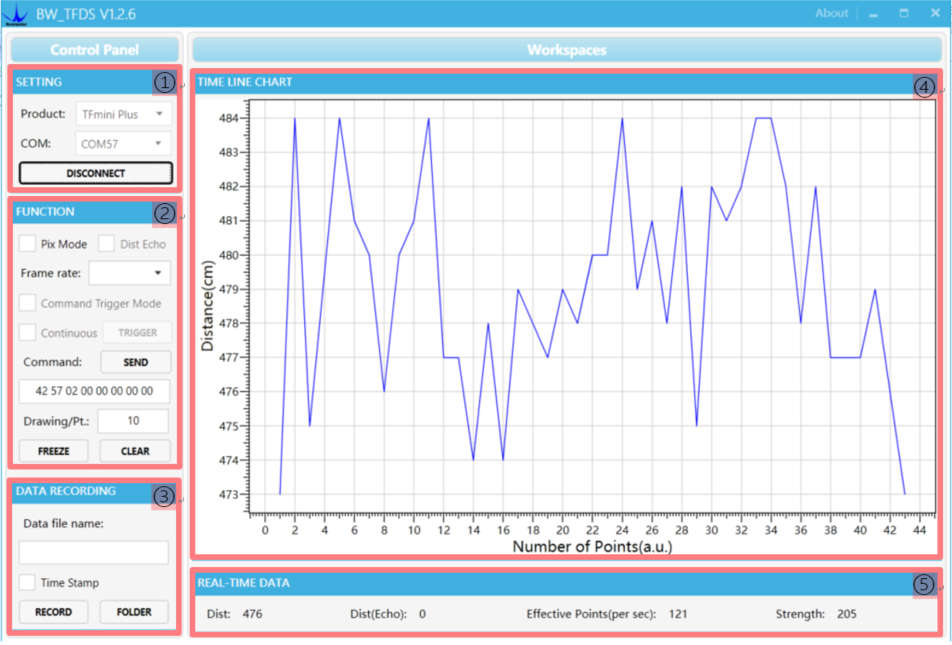Image resolution: width=952 pixels, height=645 pixels.
Task: Click the Command hex input field
Action: (94, 391)
